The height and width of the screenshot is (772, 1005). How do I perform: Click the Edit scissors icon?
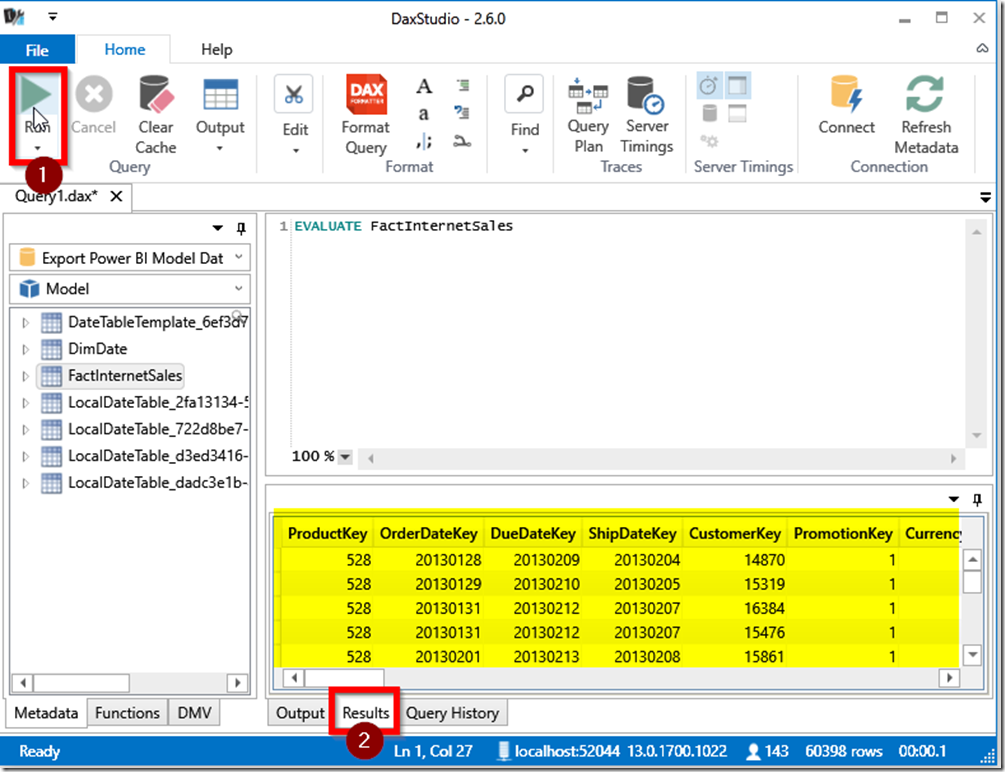tap(294, 95)
